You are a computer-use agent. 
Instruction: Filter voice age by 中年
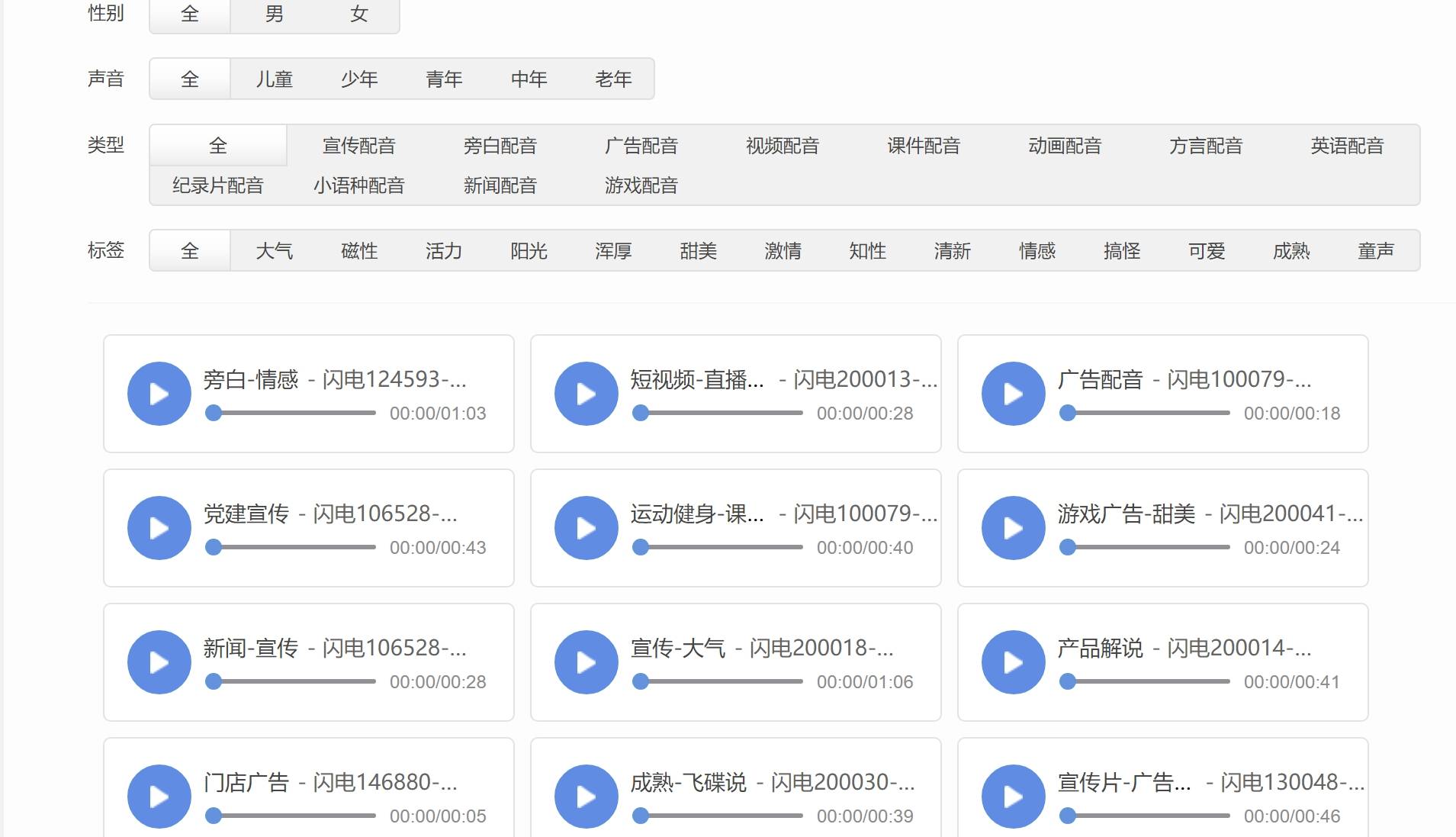click(529, 79)
